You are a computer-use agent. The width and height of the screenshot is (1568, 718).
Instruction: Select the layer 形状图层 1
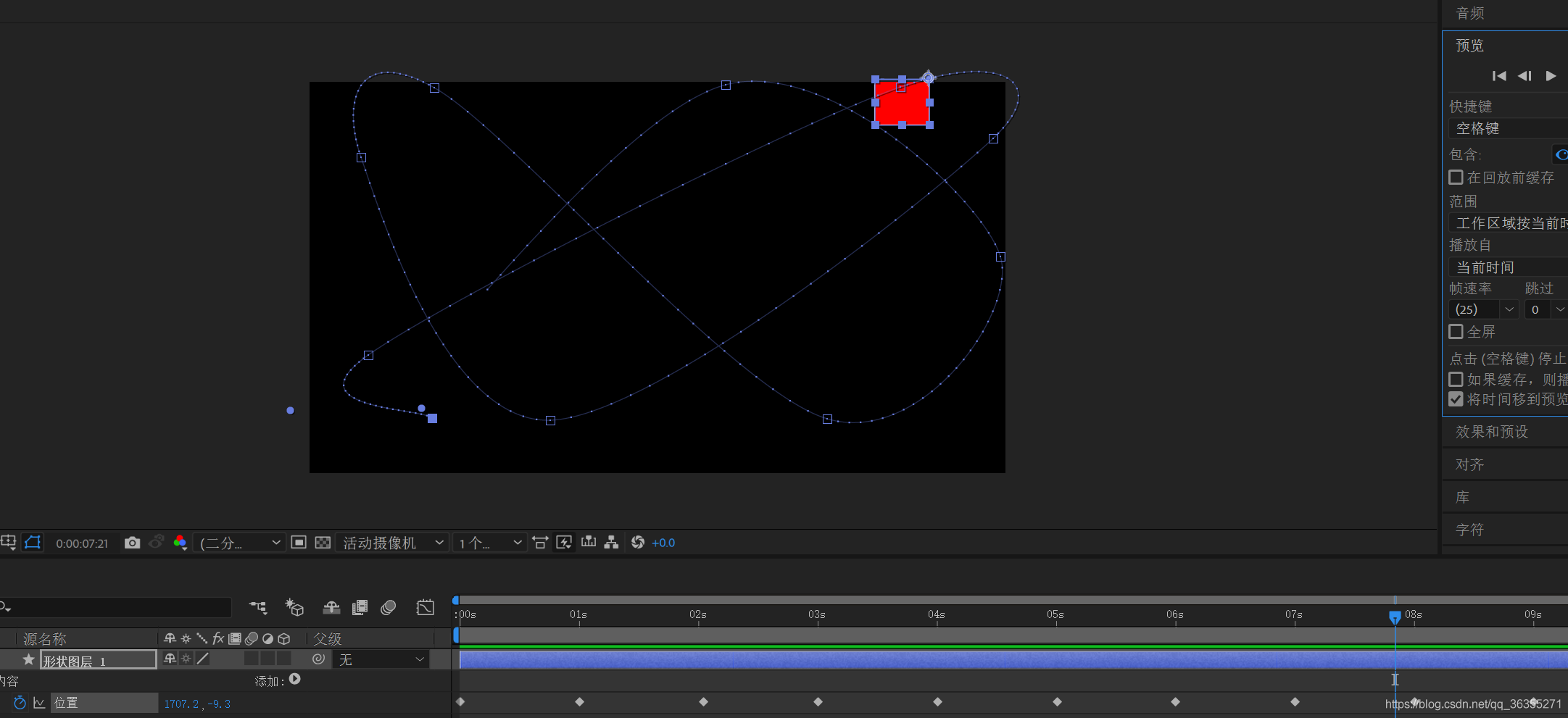[98, 660]
